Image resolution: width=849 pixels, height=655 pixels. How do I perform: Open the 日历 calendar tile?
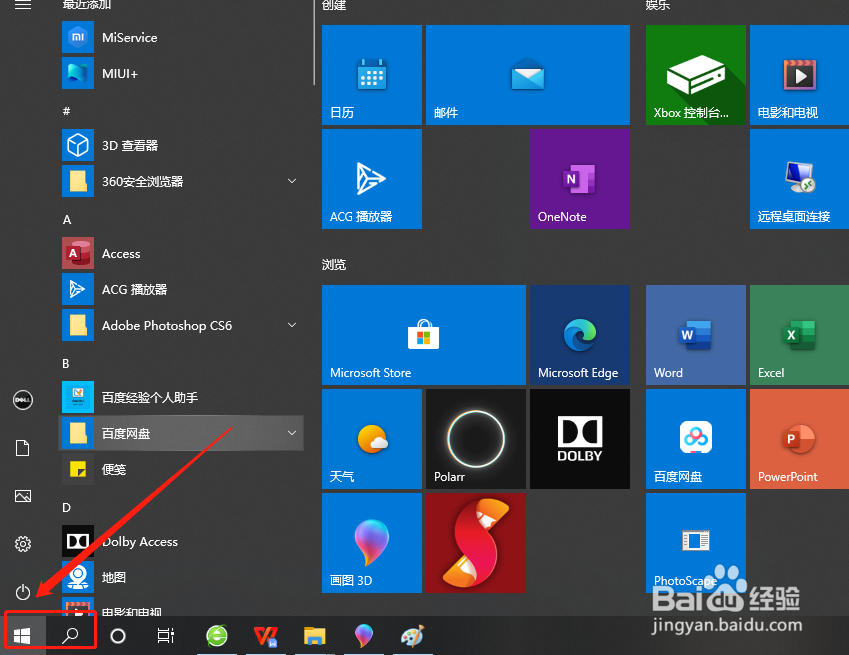372,75
